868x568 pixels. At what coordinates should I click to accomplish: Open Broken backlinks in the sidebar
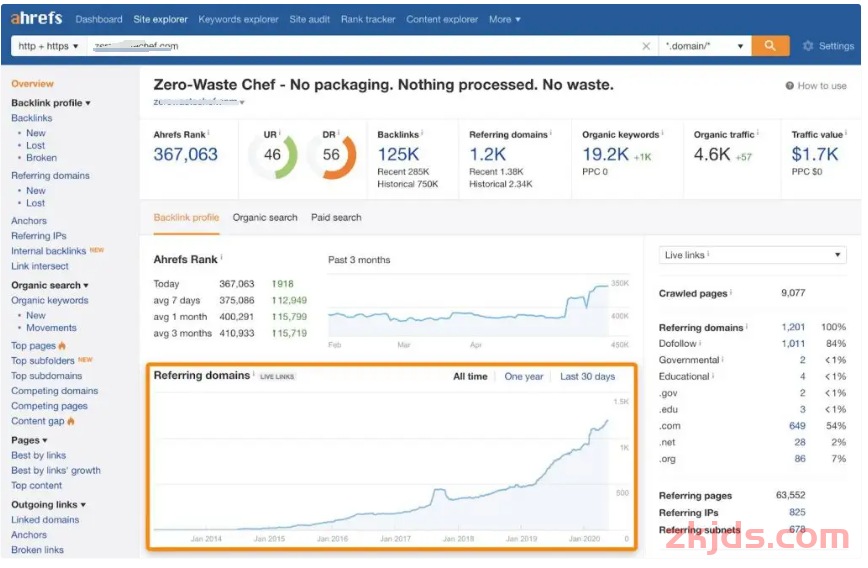[x=42, y=158]
